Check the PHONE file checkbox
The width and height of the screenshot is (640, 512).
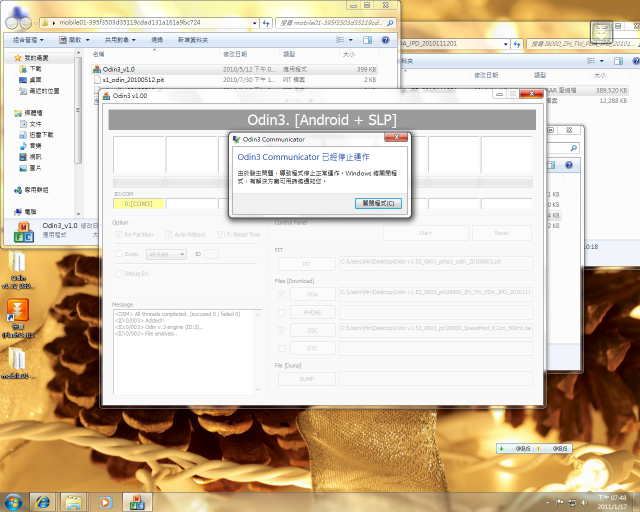click(281, 312)
